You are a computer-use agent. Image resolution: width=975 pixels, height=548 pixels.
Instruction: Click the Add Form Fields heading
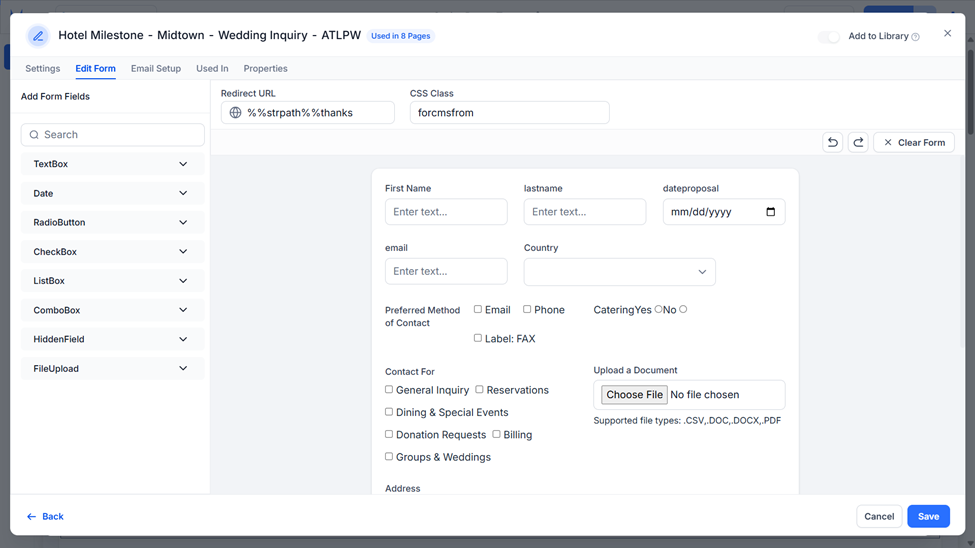pyautogui.click(x=55, y=96)
